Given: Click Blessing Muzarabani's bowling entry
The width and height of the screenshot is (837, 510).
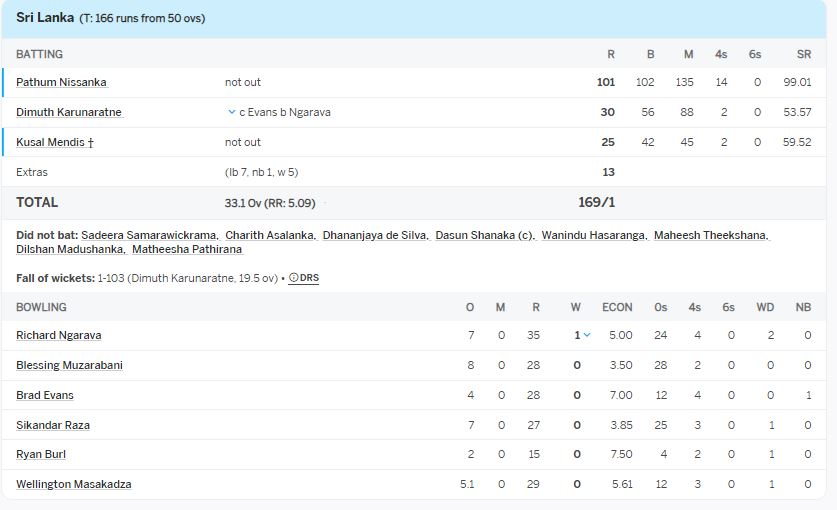Looking at the screenshot, I should coord(69,365).
